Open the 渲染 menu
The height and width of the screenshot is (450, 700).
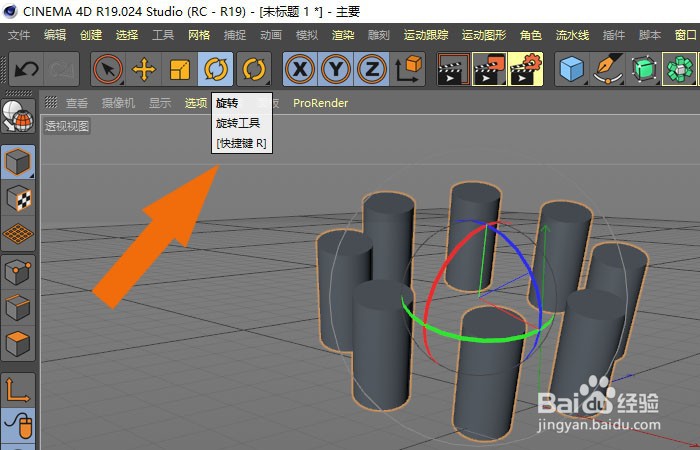pyautogui.click(x=343, y=35)
